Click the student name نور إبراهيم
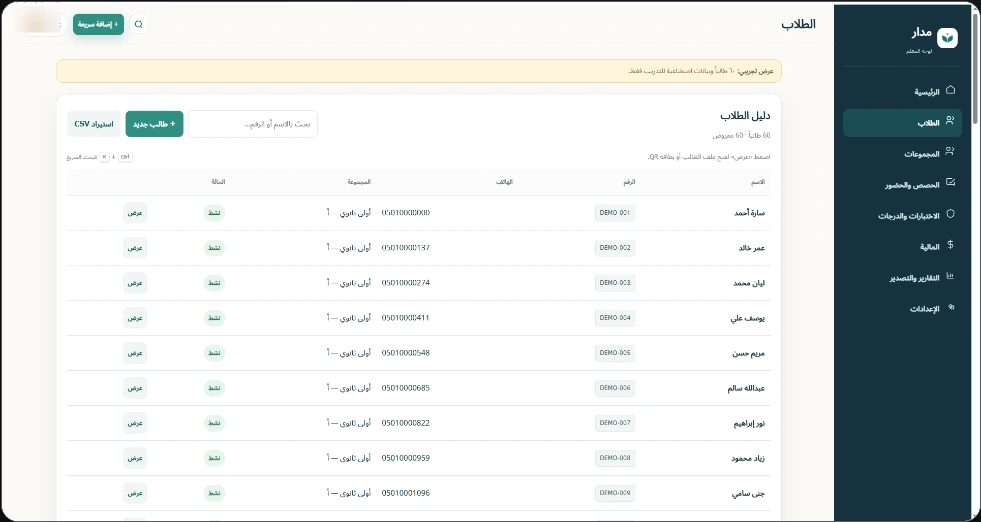 (x=749, y=423)
